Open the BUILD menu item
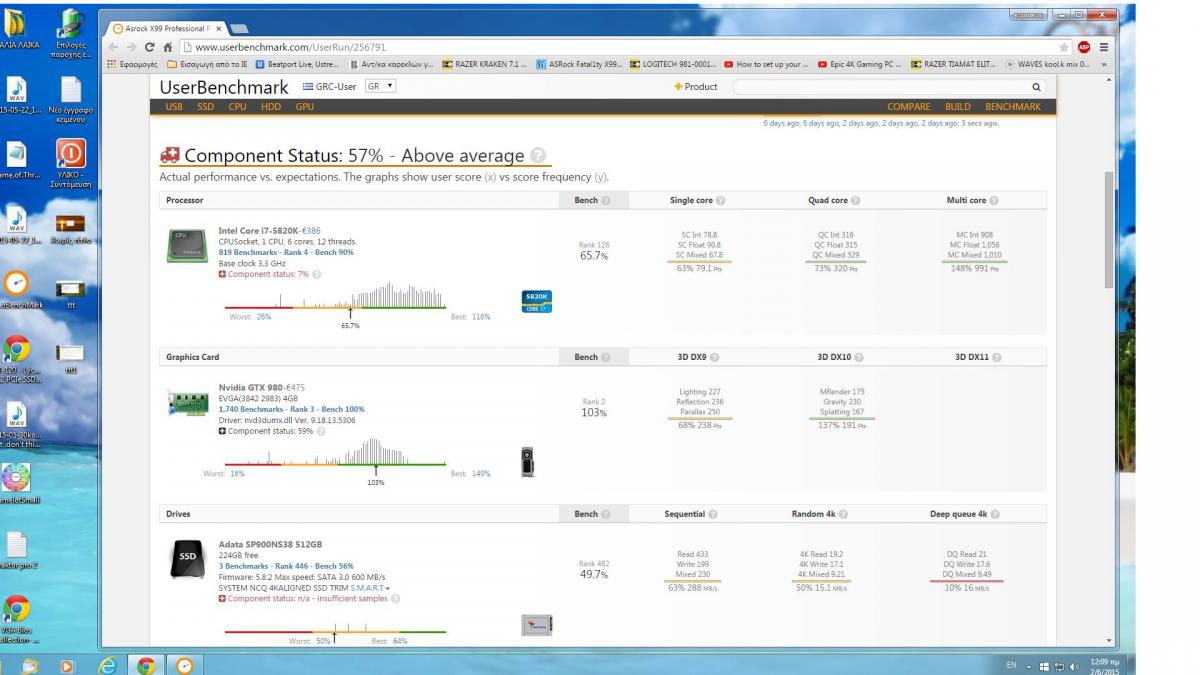This screenshot has height=675, width=1200. pos(958,107)
